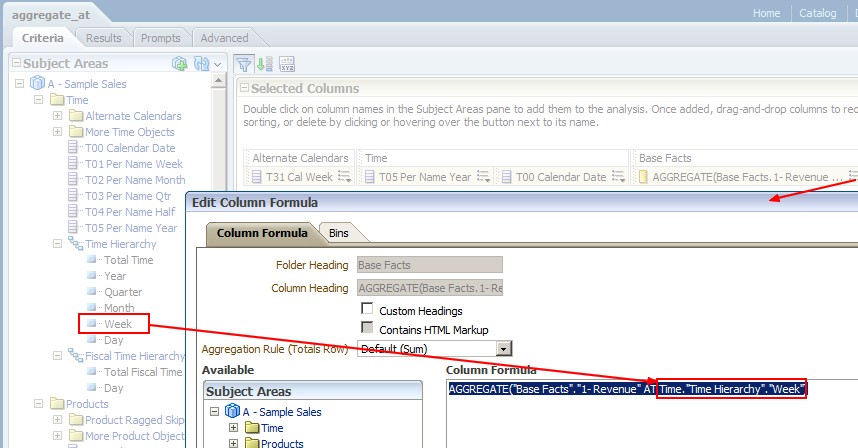Select T01 Per Name Week in tree
The height and width of the screenshot is (448, 858).
[134, 164]
